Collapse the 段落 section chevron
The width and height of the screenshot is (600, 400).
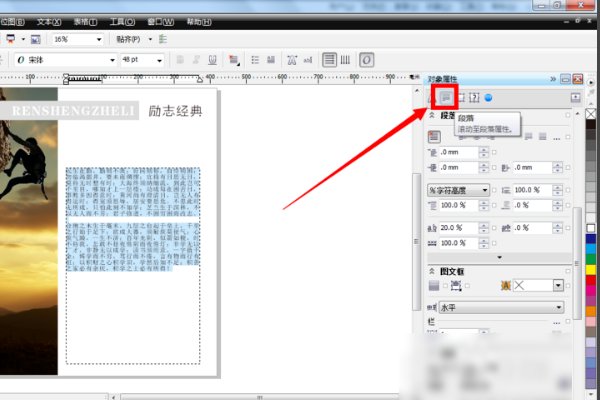point(432,116)
